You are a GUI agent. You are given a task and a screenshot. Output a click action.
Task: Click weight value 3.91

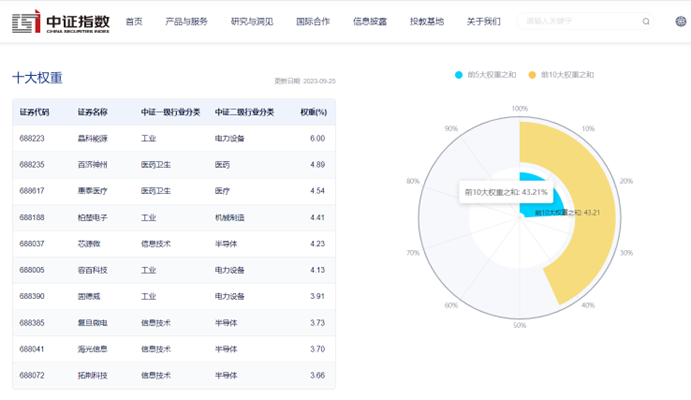pos(317,296)
